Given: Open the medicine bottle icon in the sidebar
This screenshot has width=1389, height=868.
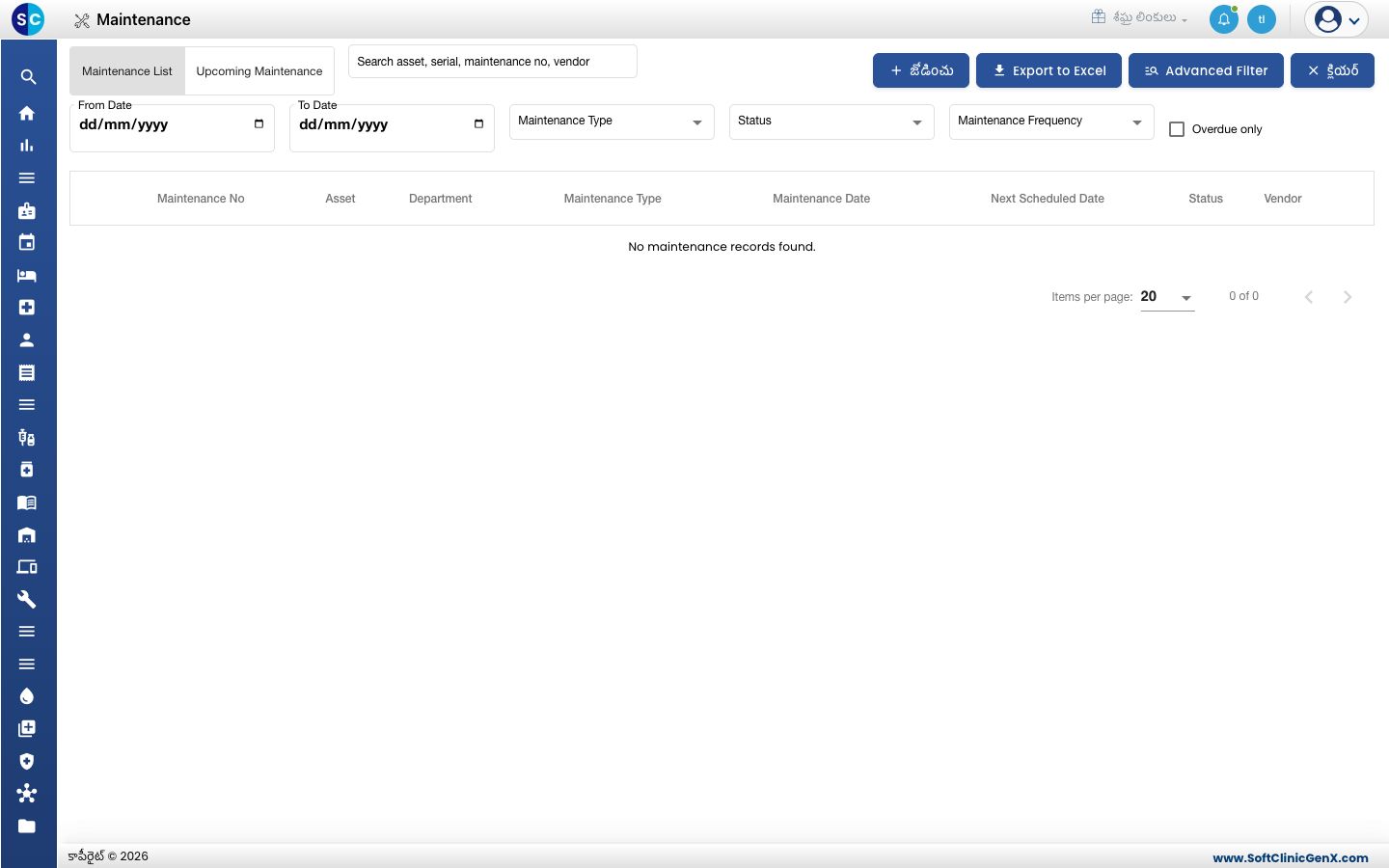Looking at the screenshot, I should click(x=27, y=470).
